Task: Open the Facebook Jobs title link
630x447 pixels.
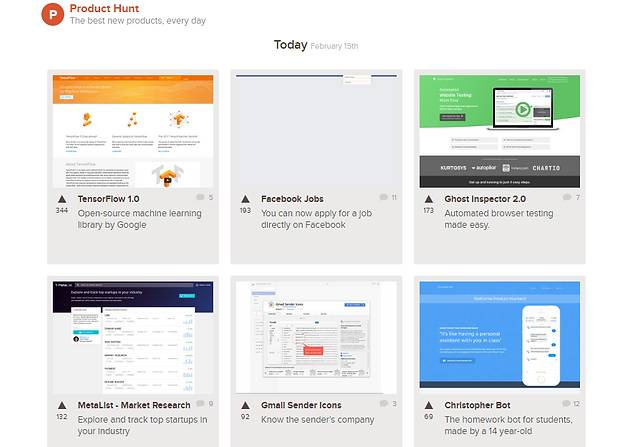Action: click(x=292, y=199)
